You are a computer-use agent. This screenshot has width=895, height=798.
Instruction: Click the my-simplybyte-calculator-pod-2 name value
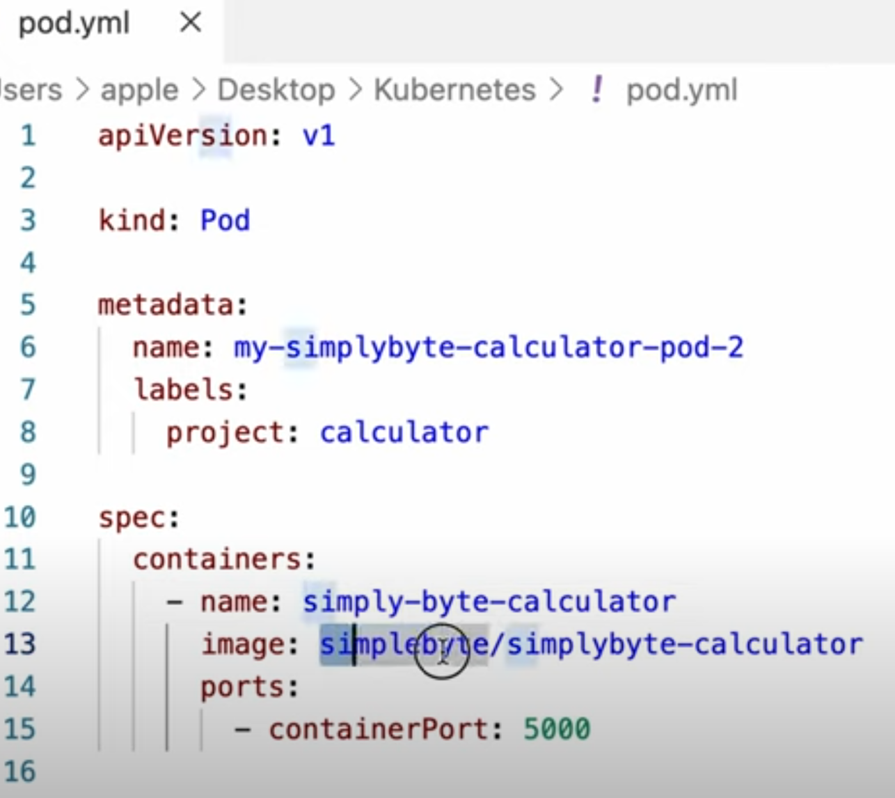point(488,348)
